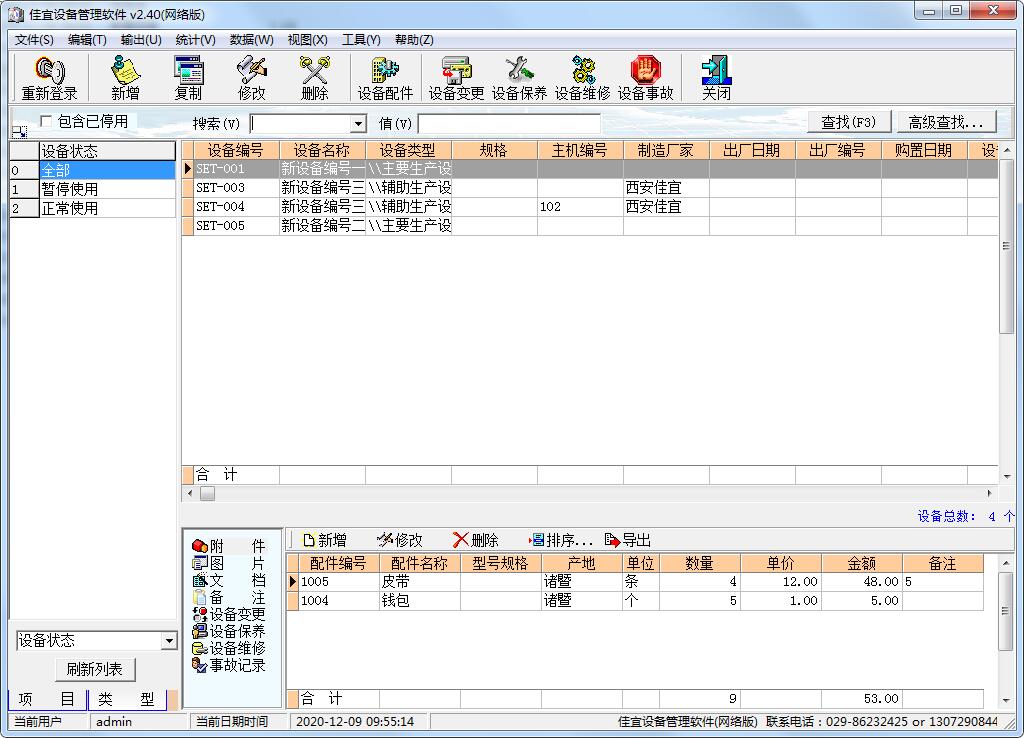The image size is (1024, 738).
Task: Select the parts row 1004 钱包
Action: point(635,600)
